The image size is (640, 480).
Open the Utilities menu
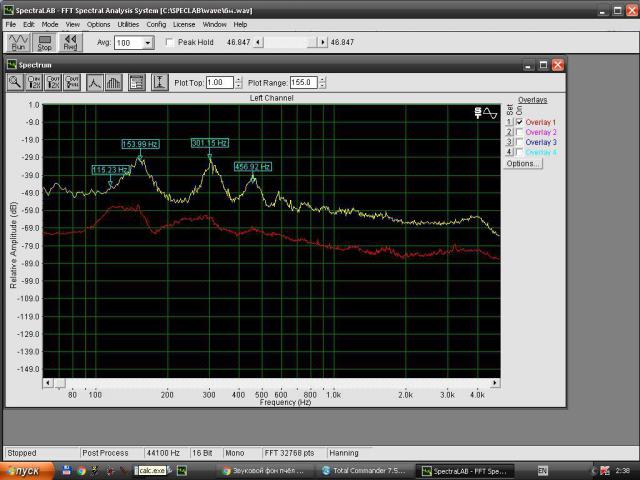(x=128, y=24)
